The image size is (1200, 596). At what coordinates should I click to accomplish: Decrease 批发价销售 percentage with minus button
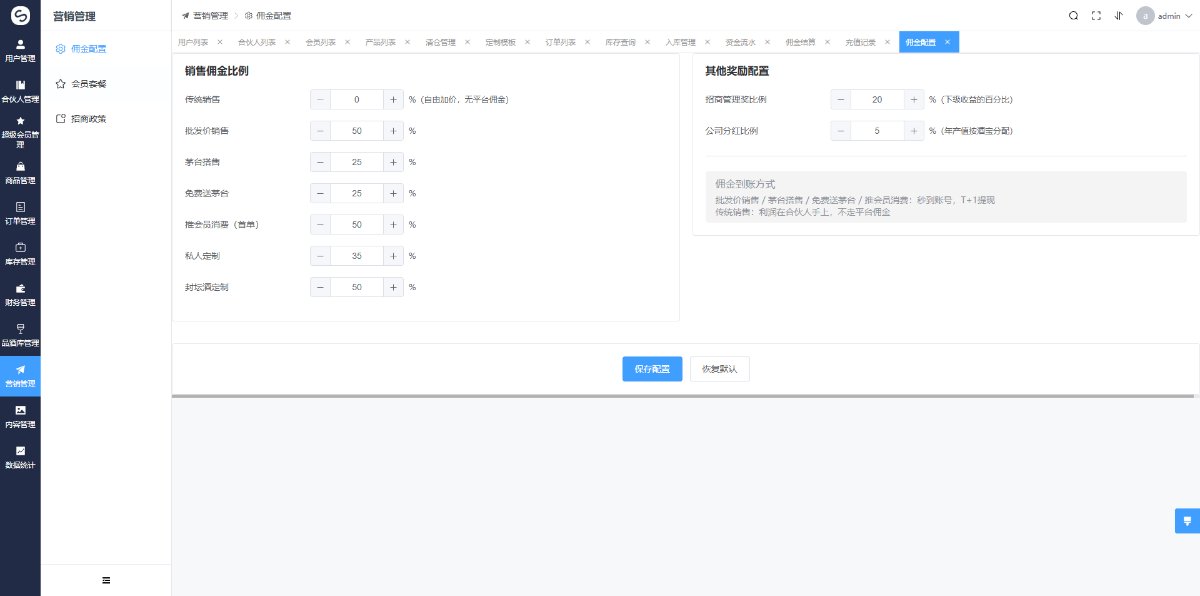tap(320, 131)
